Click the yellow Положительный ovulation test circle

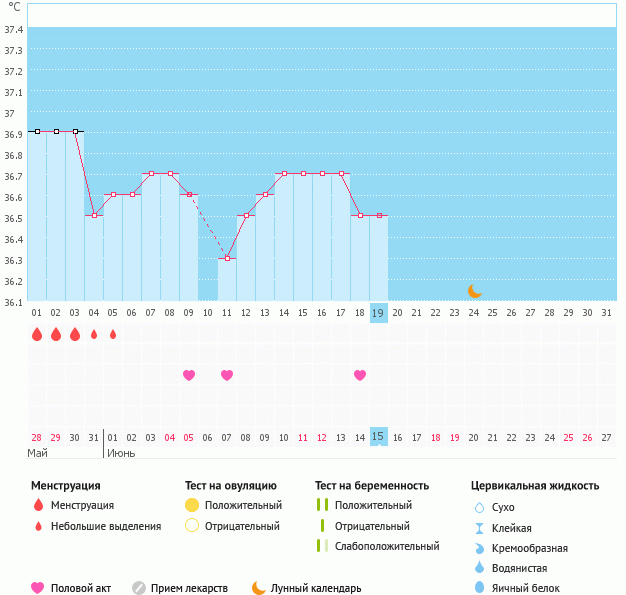192,505
